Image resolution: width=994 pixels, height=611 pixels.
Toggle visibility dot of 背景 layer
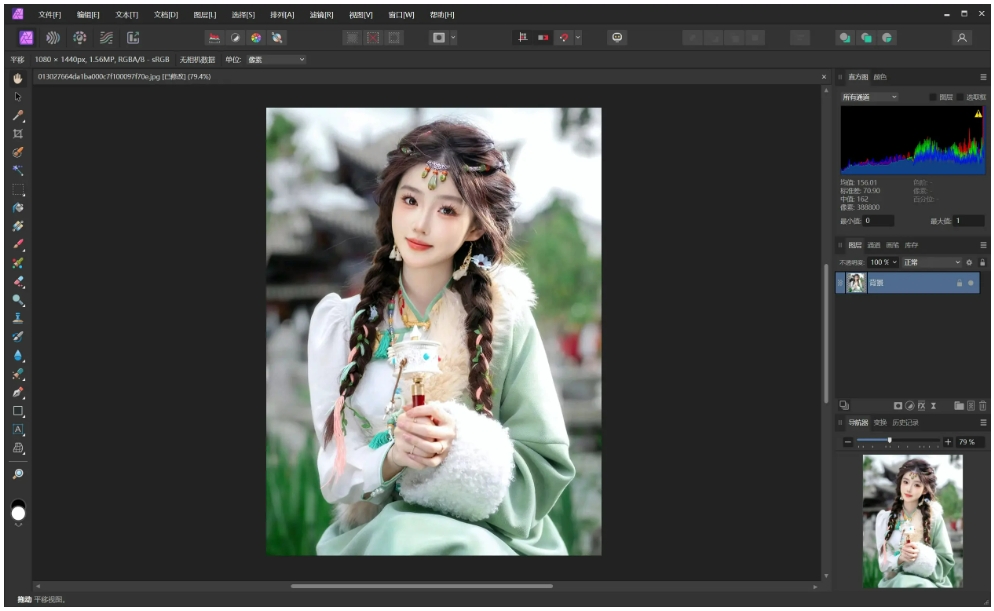coord(971,283)
